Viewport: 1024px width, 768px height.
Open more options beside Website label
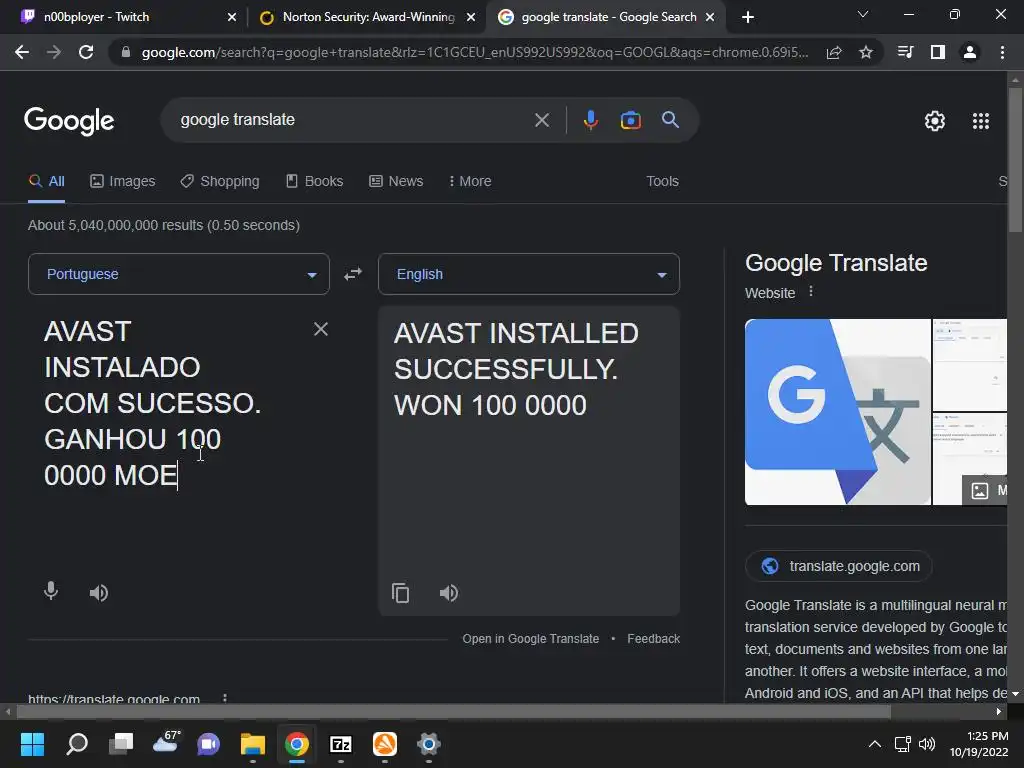[811, 292]
